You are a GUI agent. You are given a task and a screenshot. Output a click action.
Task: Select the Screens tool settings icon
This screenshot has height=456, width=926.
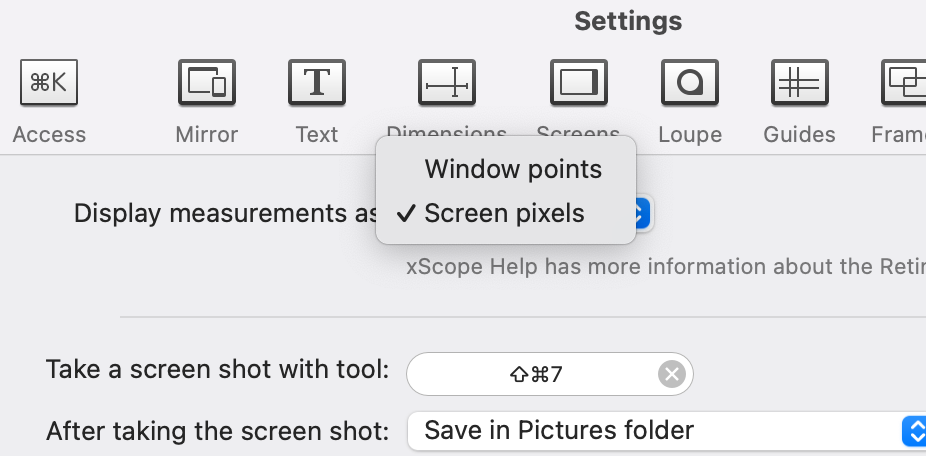pyautogui.click(x=578, y=82)
